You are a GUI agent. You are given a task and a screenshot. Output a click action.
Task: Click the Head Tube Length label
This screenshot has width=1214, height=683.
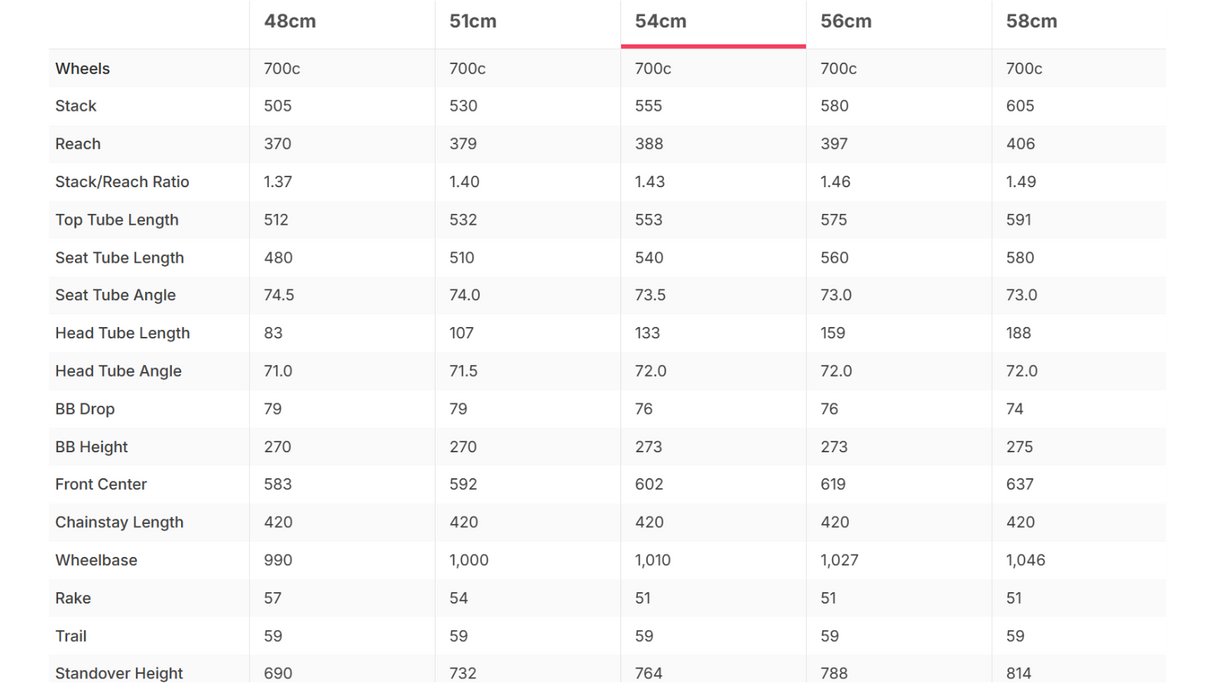pyautogui.click(x=122, y=333)
